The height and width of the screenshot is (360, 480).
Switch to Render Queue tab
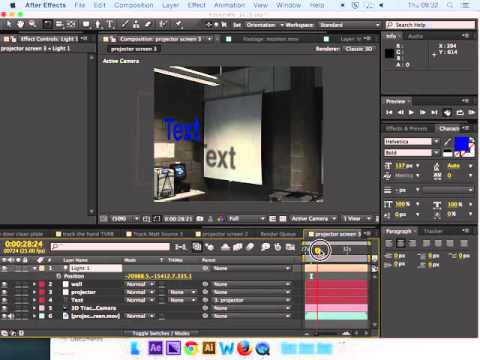click(278, 234)
